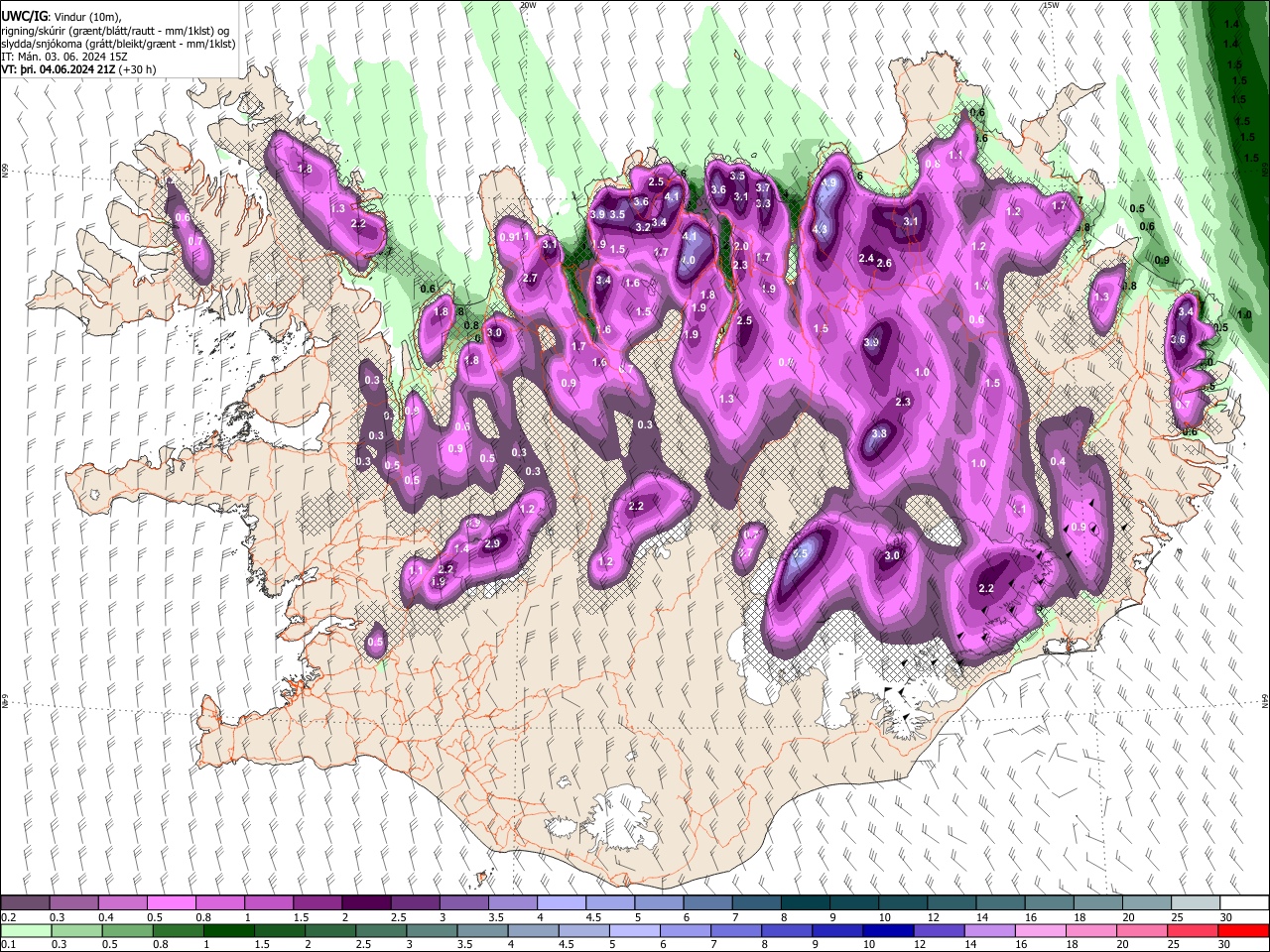Select the 'slydda/snjókoma' legend description line

(118, 44)
